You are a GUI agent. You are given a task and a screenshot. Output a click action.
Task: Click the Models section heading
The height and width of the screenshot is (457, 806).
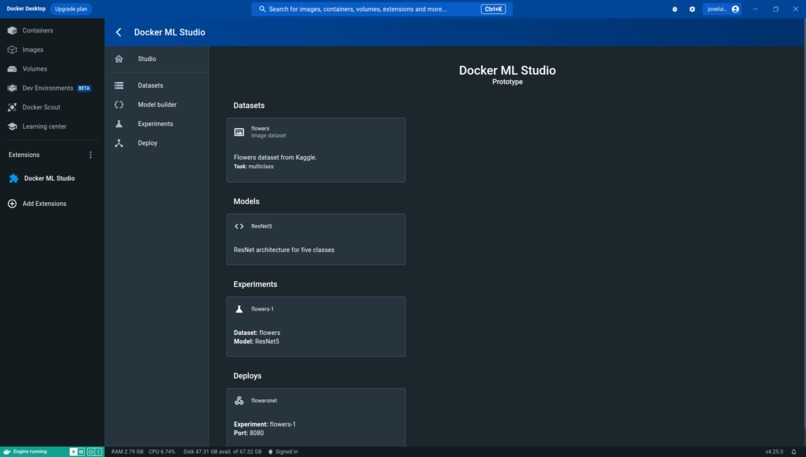(x=246, y=202)
